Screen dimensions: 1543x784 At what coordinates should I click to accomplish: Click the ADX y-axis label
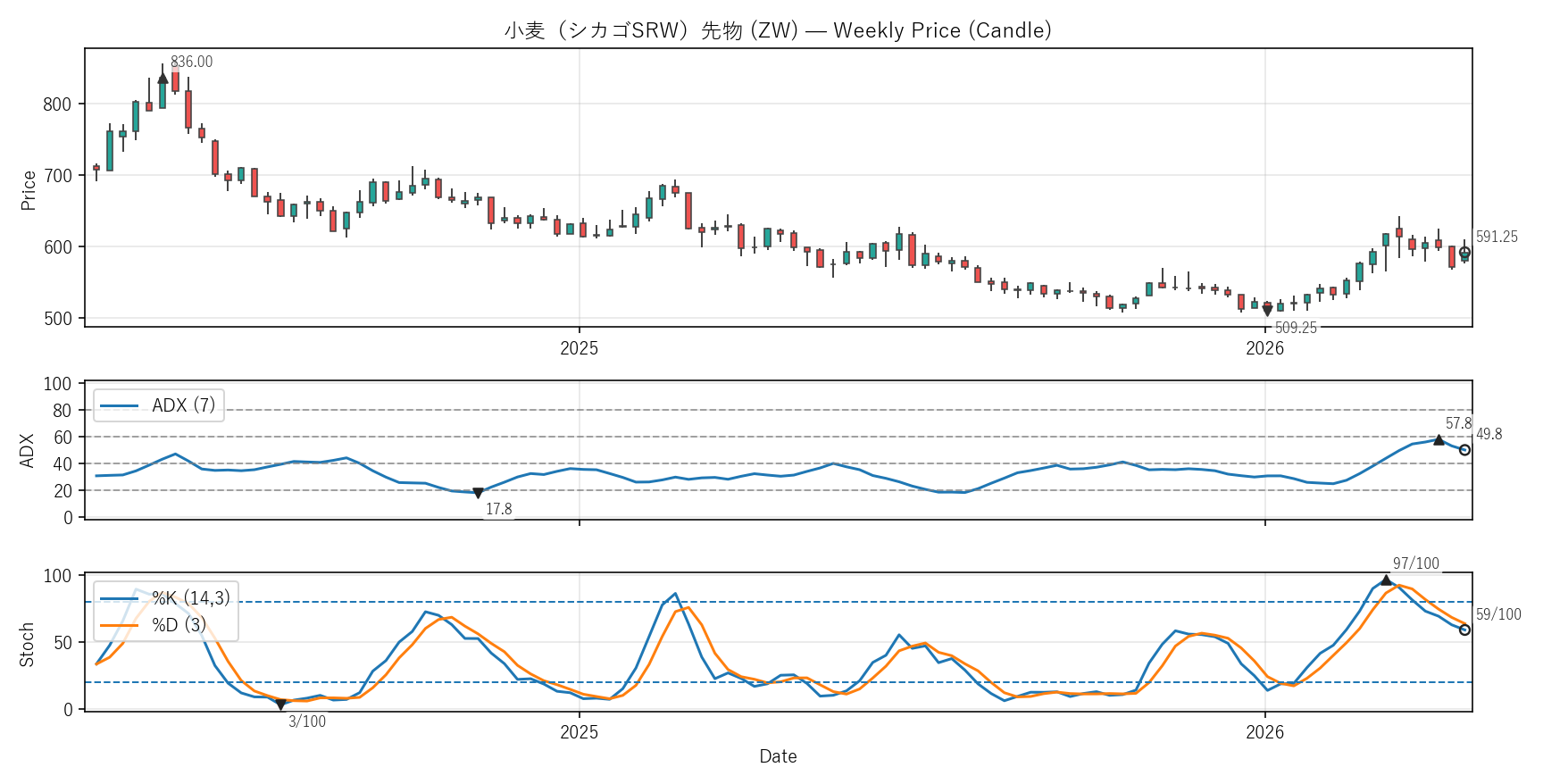click(x=27, y=451)
